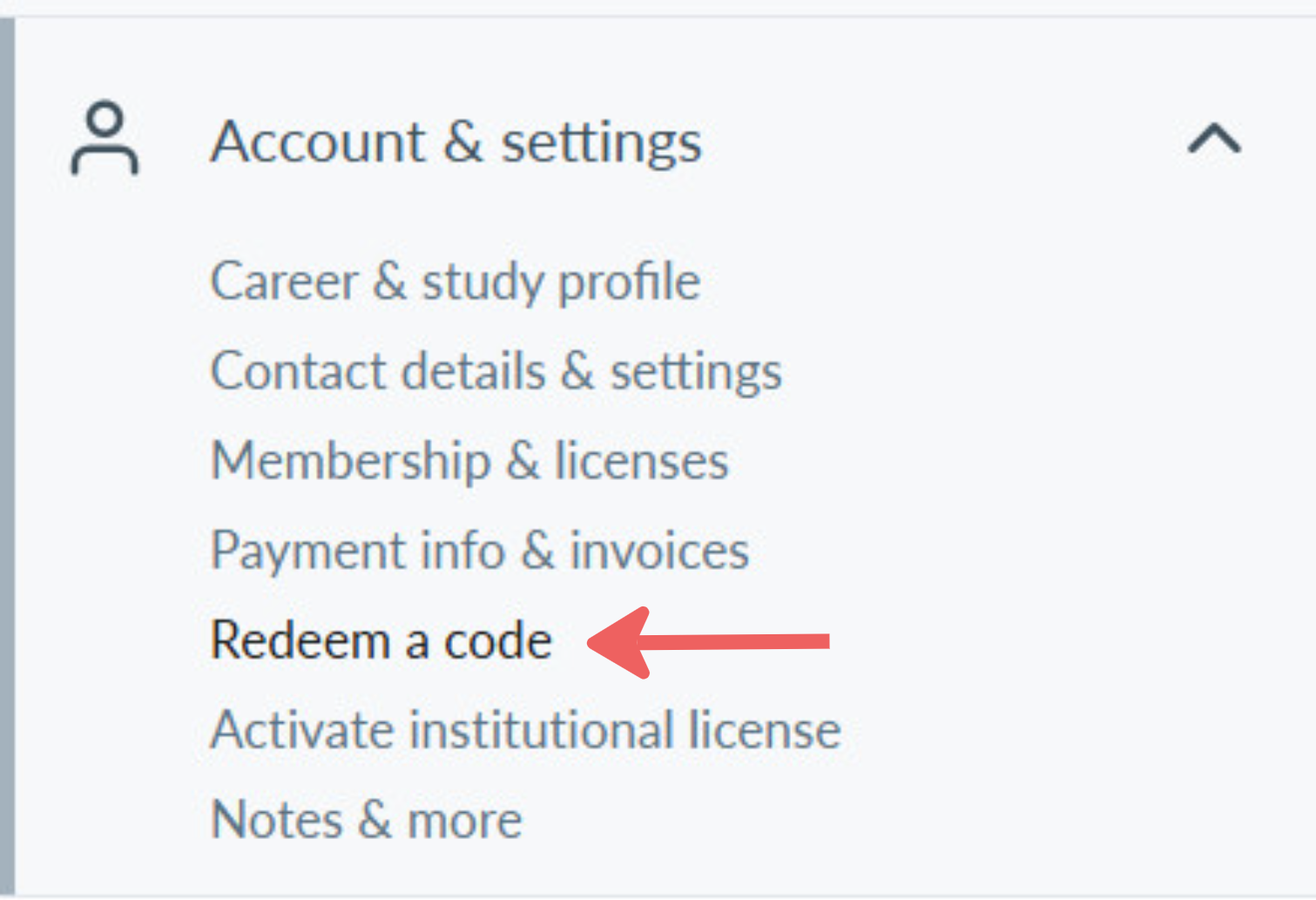Open Activate institutional license

[526, 730]
